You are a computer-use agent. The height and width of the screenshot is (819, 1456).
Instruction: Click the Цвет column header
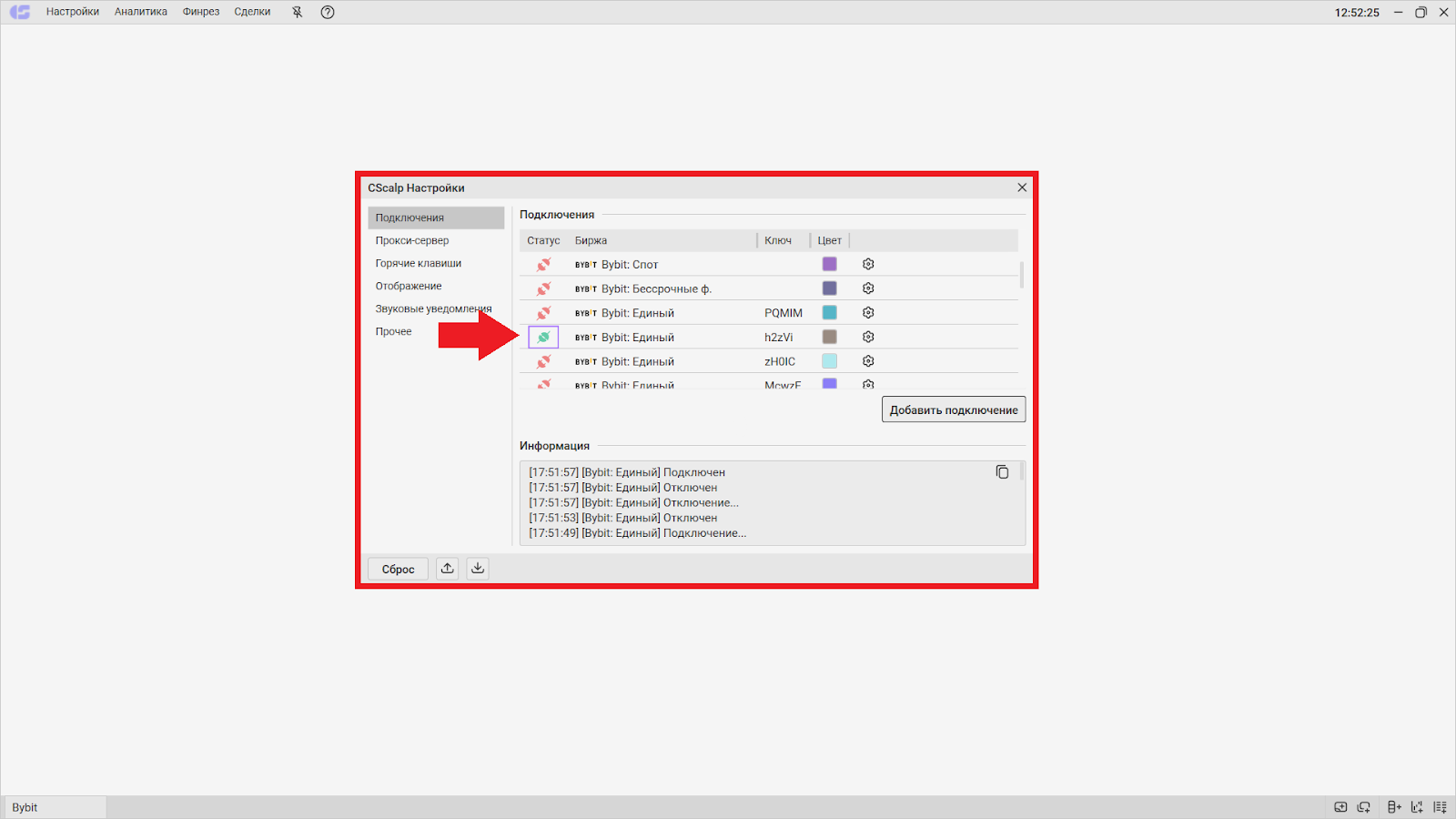click(830, 240)
